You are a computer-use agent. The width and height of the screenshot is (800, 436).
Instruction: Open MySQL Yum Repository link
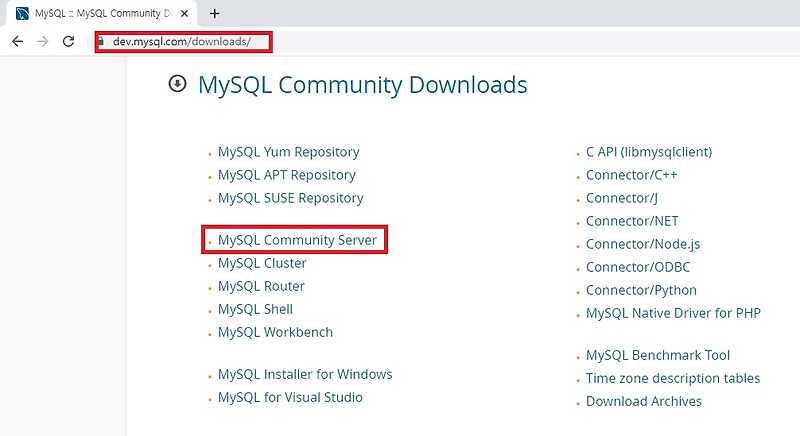[289, 152]
